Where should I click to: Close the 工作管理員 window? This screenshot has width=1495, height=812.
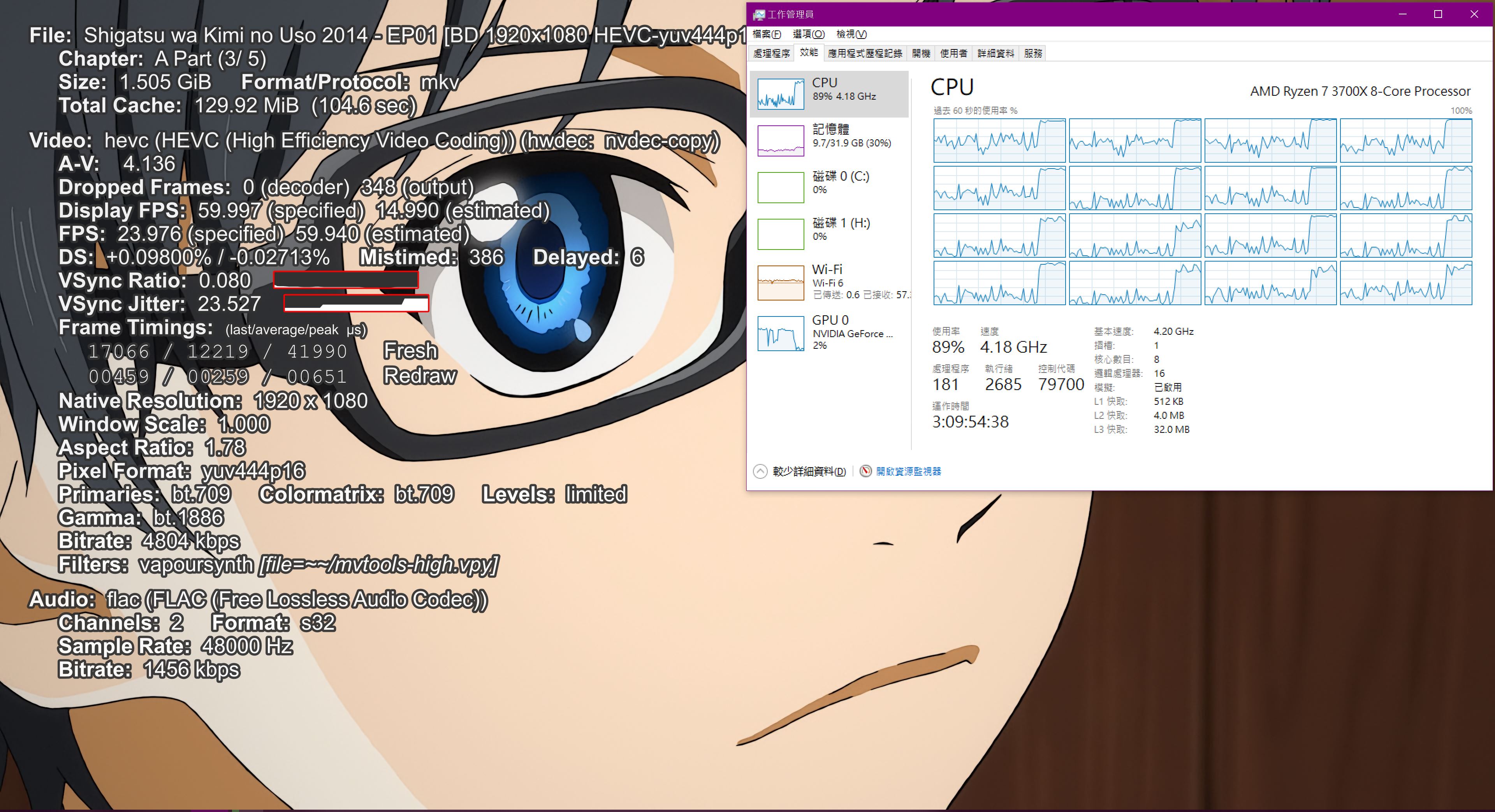[x=1474, y=14]
